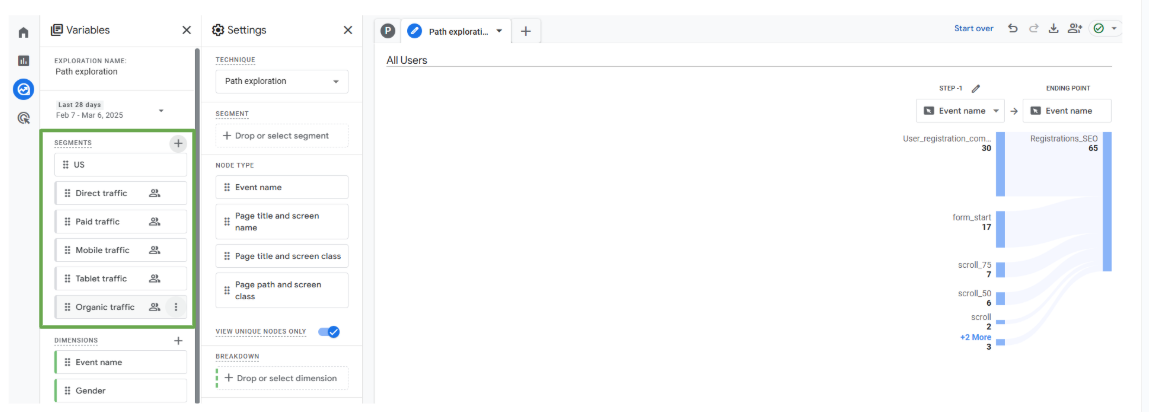The width and height of the screenshot is (1149, 412).
Task: Click the users icon on Mobile traffic
Action: (x=154, y=250)
